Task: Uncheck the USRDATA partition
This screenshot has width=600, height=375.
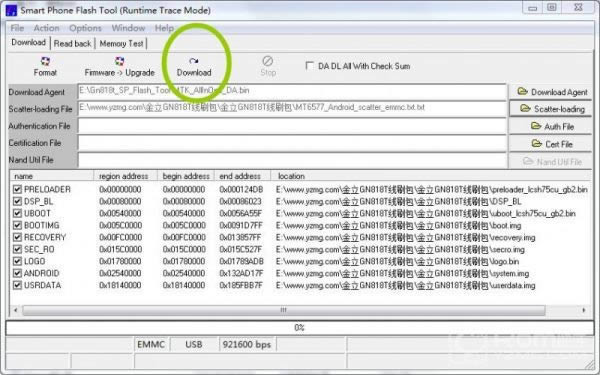Action: point(17,285)
